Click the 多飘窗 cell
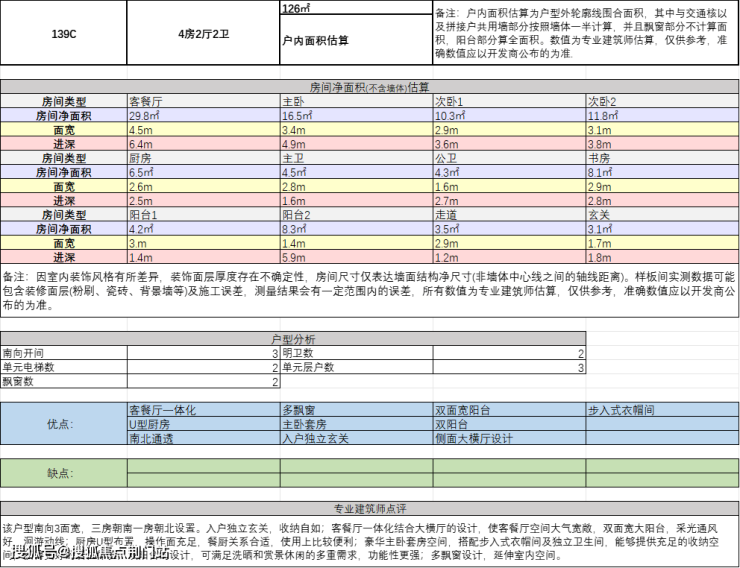This screenshot has width=740, height=568. pos(357,409)
